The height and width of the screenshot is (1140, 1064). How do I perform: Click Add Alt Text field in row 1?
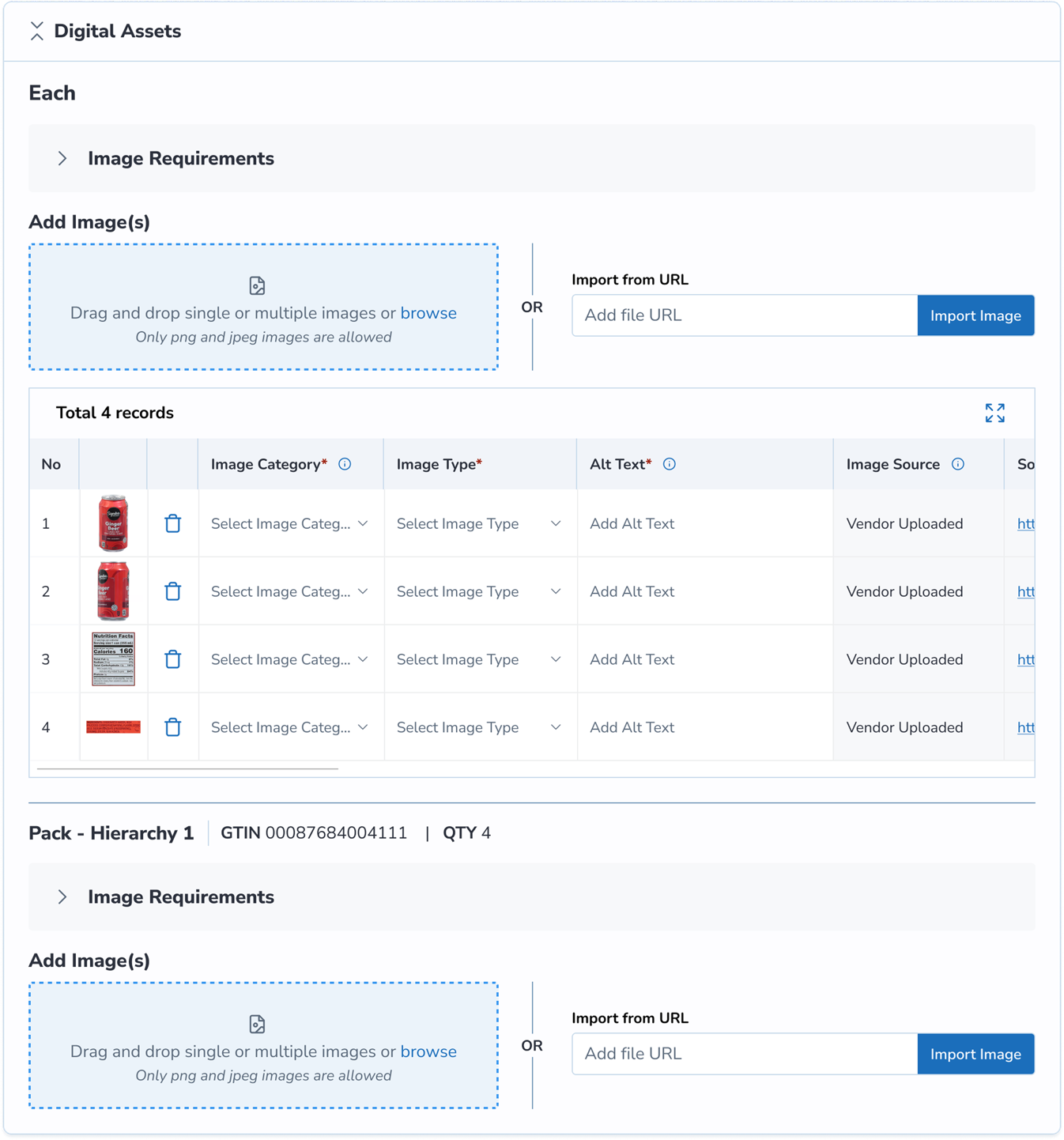click(x=704, y=523)
